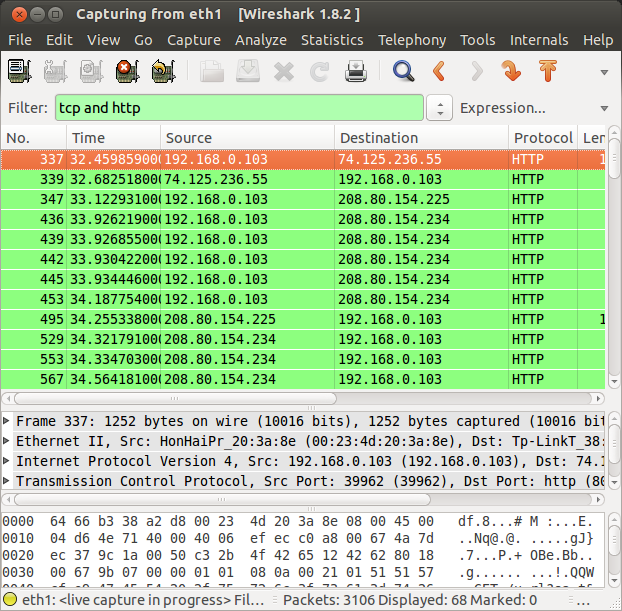Open the capture interfaces list icon
The height and width of the screenshot is (611, 622).
(x=19, y=71)
